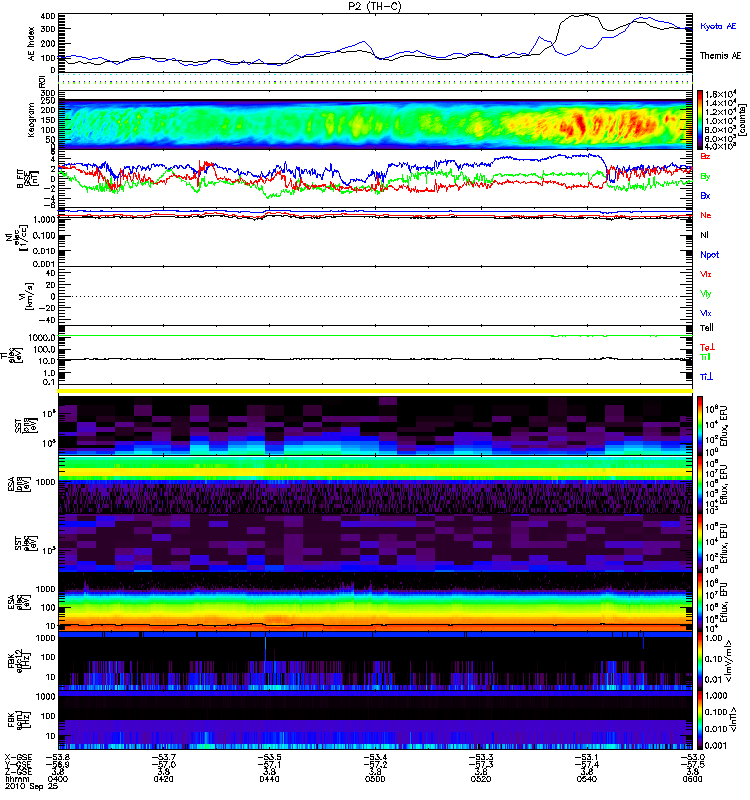Viewport: 750px width, 800px height.
Task: Click the ESA ions spectrogram panel
Action: 375,484
